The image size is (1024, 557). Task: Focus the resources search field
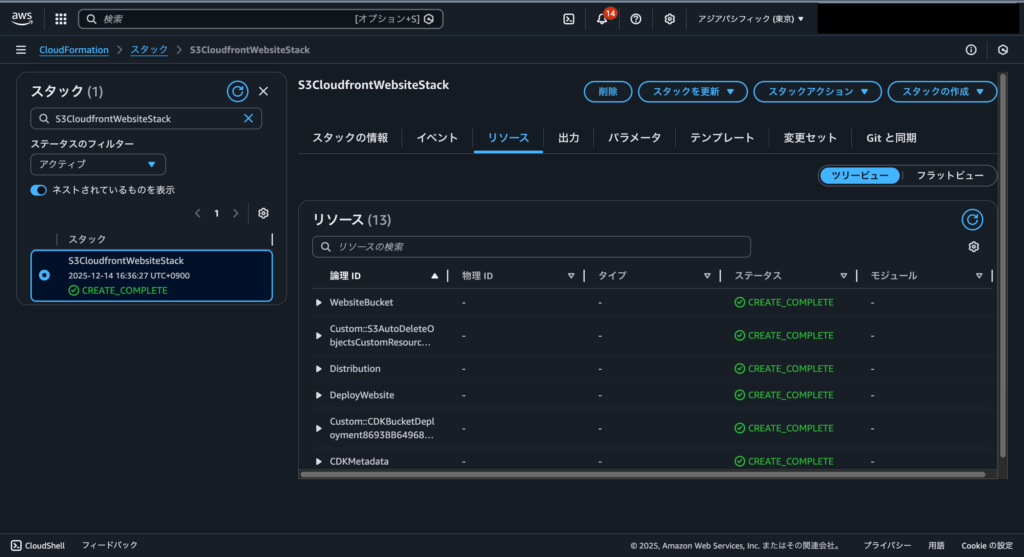pos(531,247)
